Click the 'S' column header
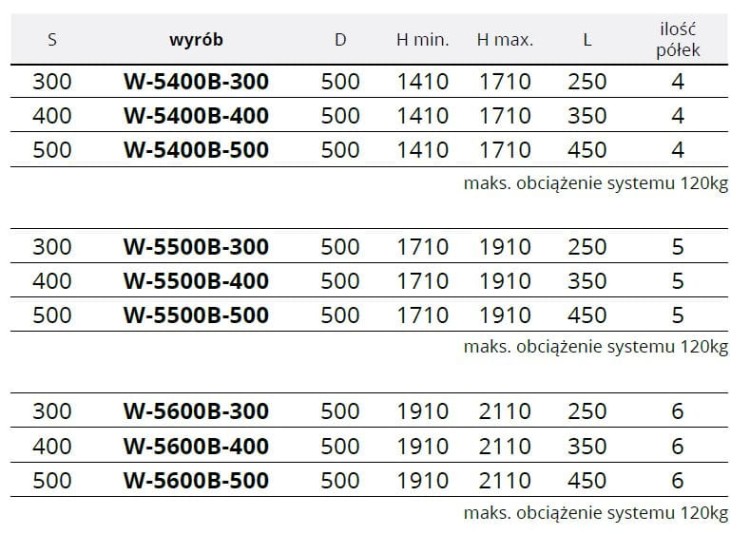The height and width of the screenshot is (534, 750). pos(52,41)
